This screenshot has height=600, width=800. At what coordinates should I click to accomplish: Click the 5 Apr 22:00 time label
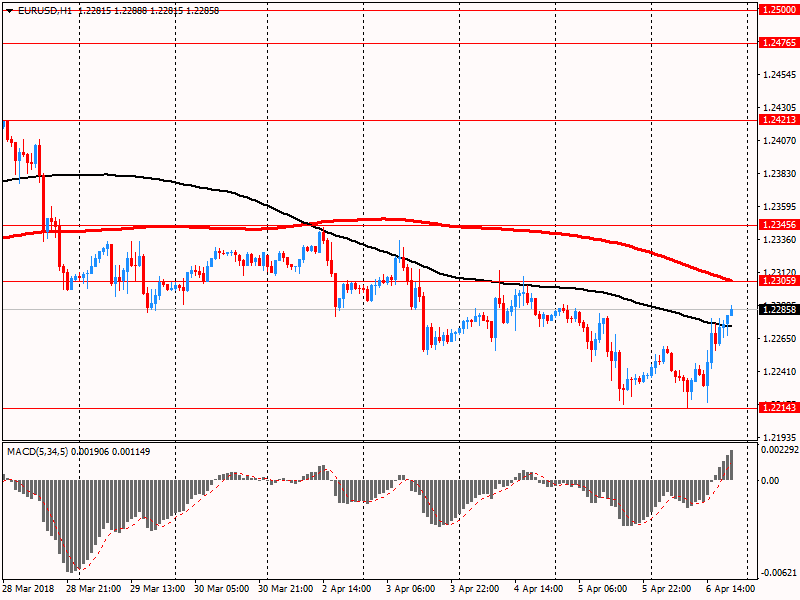click(666, 589)
